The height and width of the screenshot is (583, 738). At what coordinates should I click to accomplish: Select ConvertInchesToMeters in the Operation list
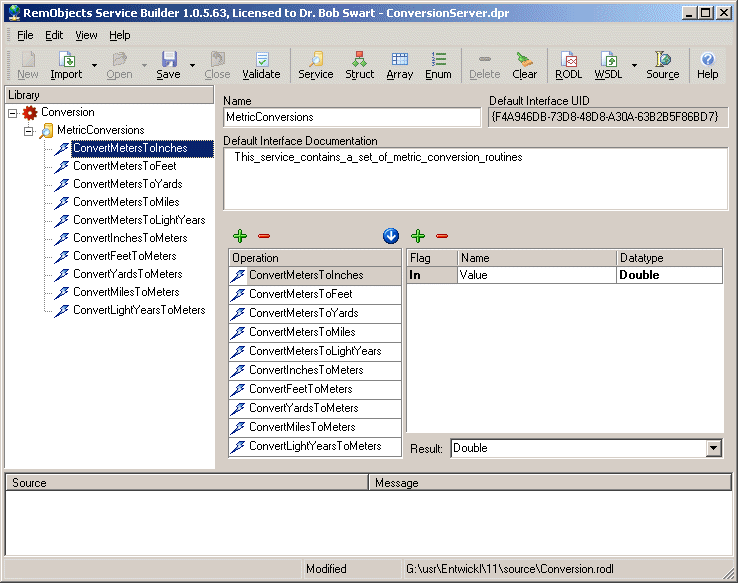(315, 370)
